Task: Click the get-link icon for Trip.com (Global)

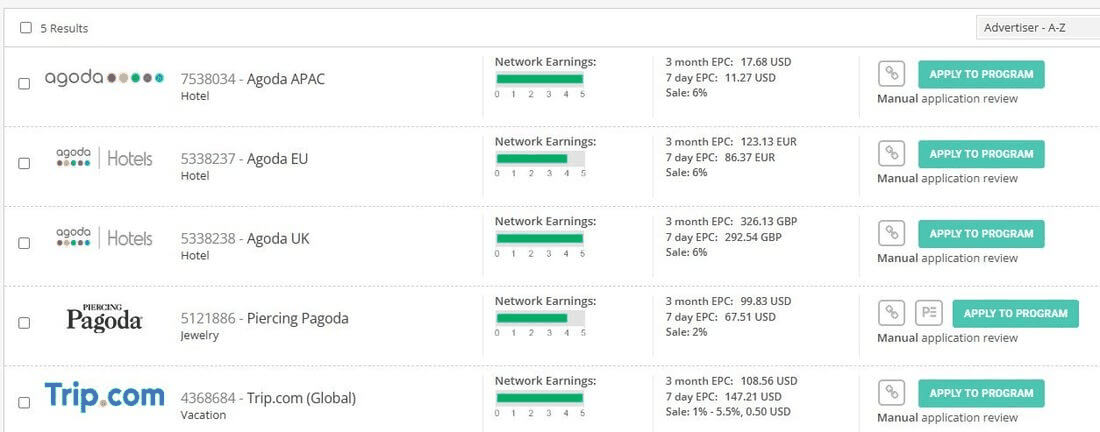Action: coord(891,393)
